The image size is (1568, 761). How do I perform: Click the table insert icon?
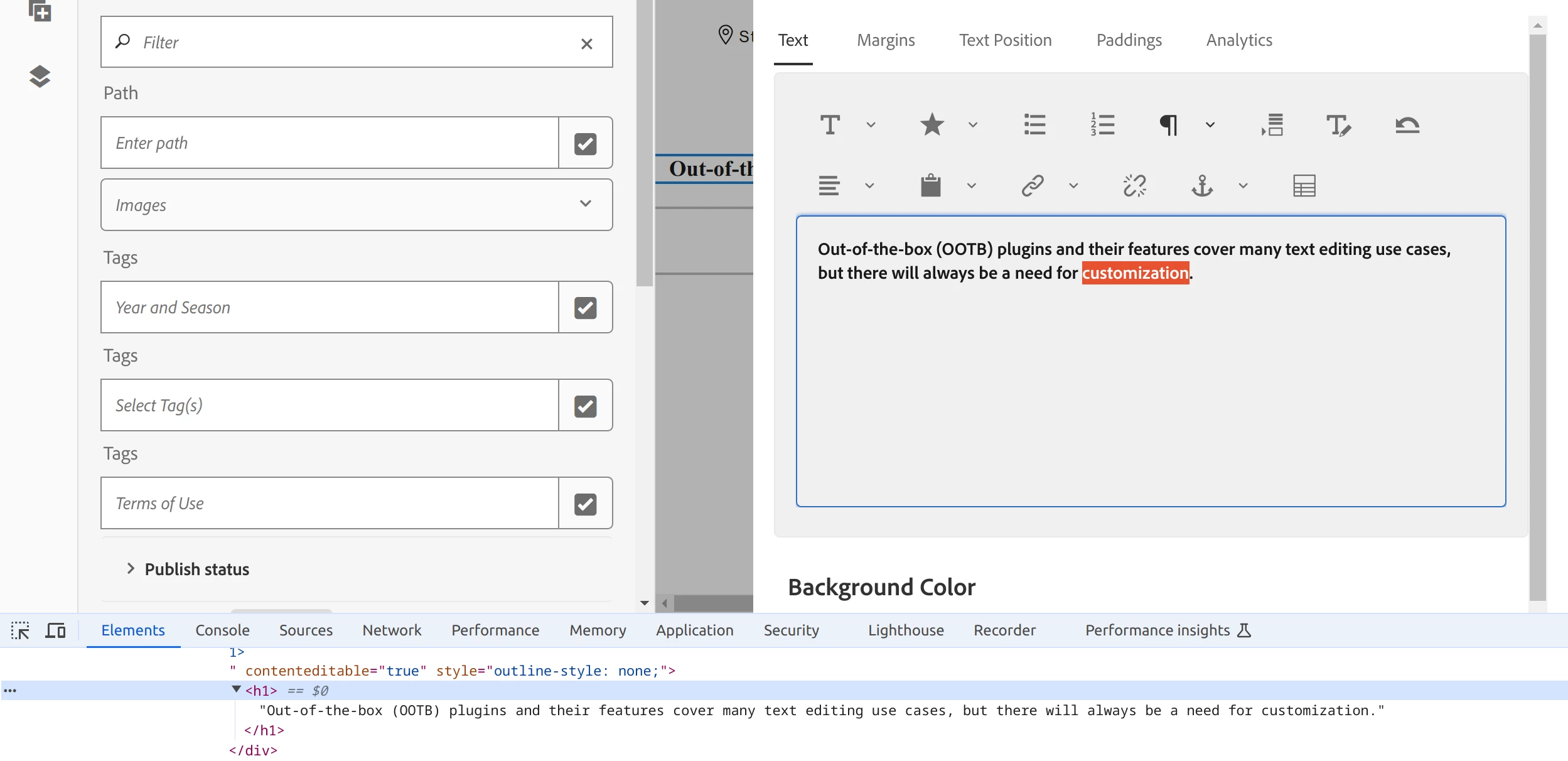click(1304, 186)
